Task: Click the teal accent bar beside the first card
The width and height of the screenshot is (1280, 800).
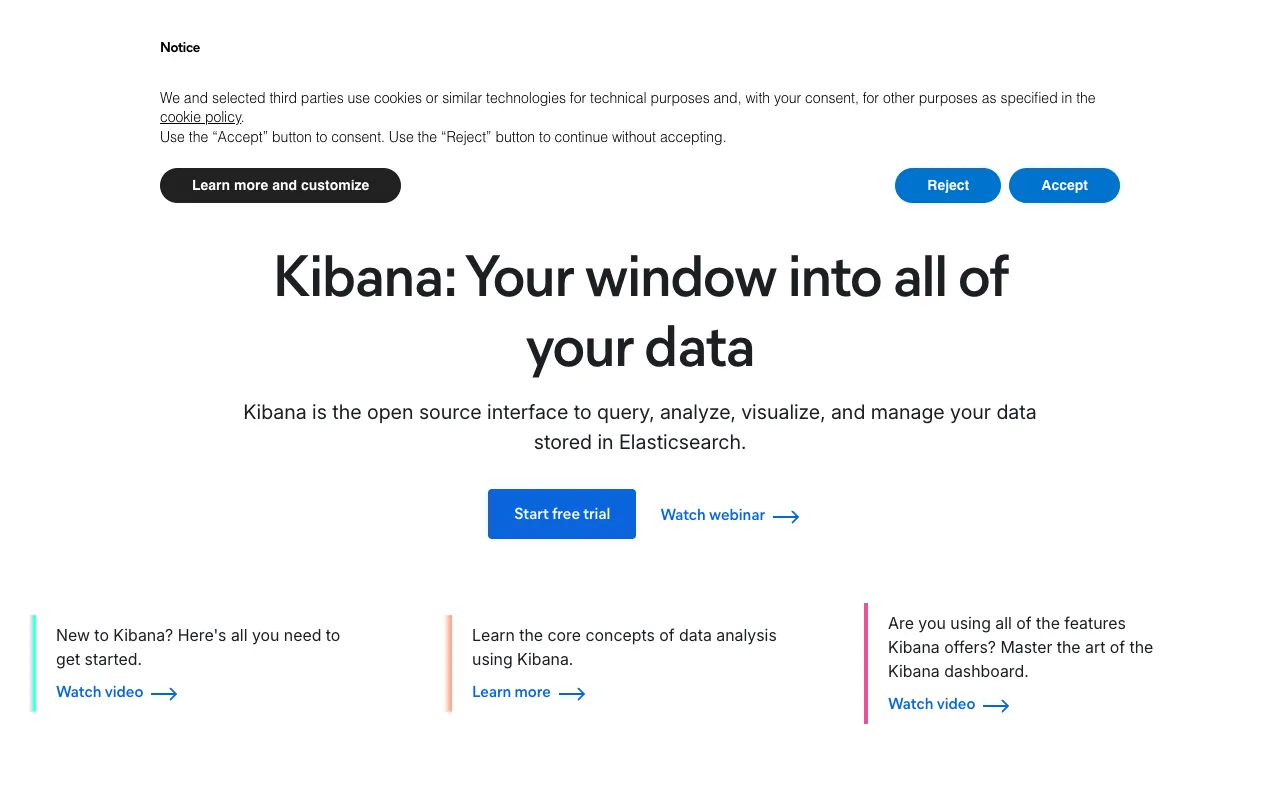Action: 33,663
